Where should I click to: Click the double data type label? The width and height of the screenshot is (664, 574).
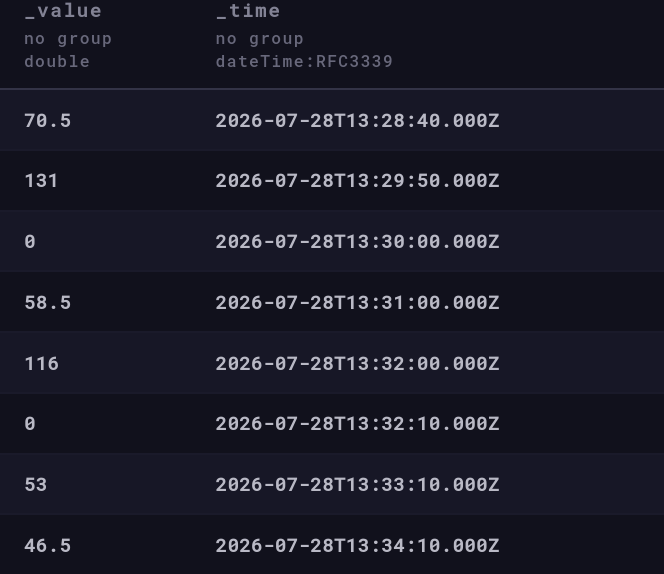pos(57,62)
